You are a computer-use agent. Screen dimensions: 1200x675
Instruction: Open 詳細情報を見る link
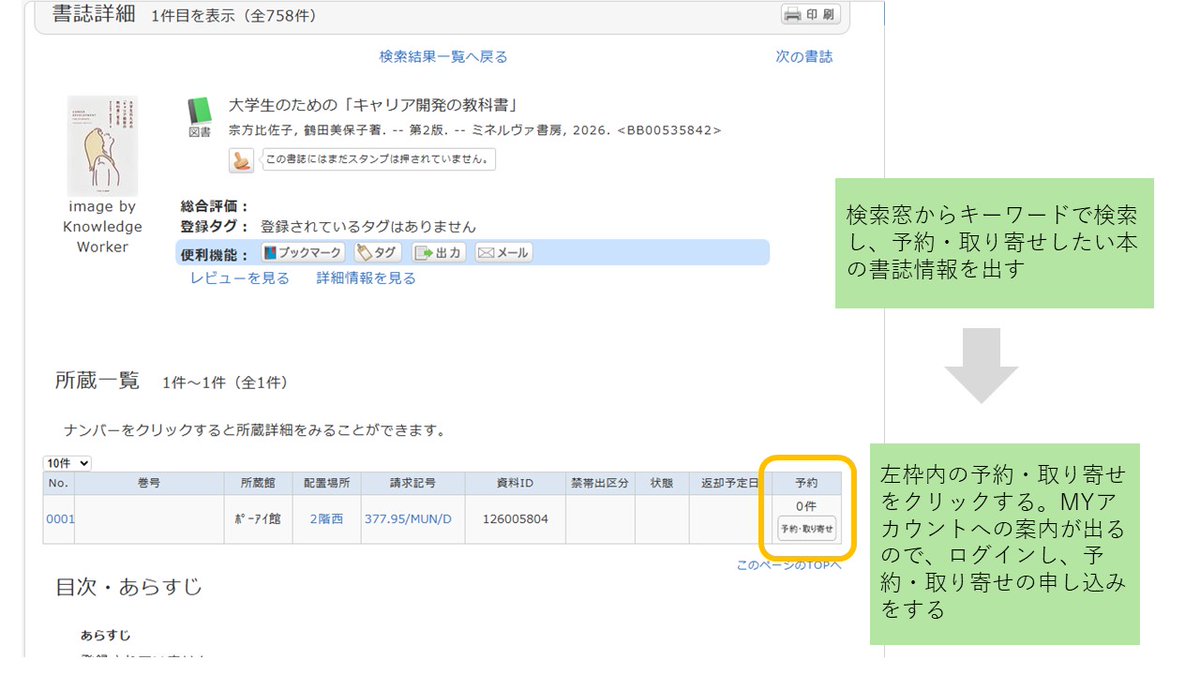click(x=366, y=279)
